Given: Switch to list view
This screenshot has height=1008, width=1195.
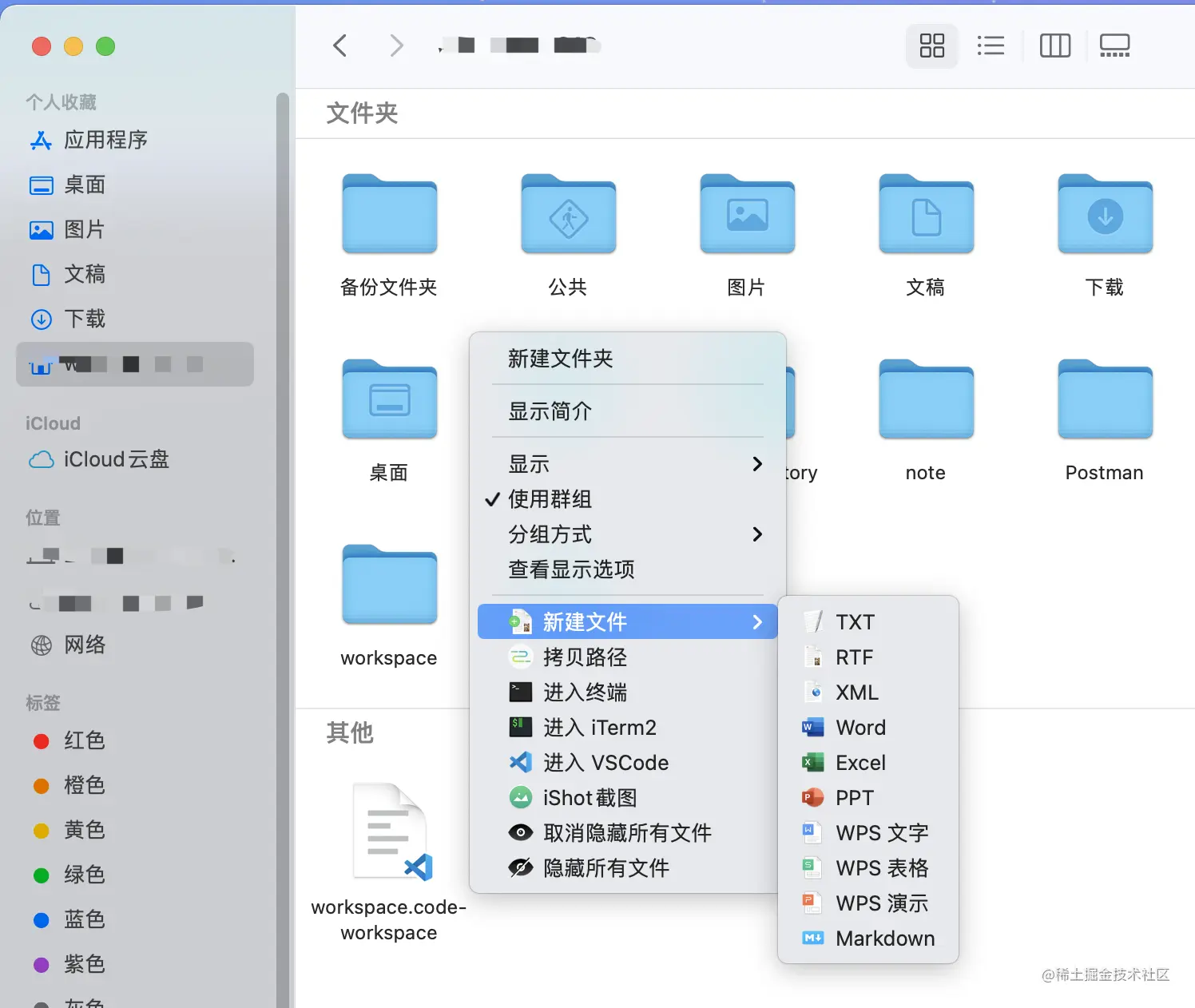Looking at the screenshot, I should pyautogui.click(x=991, y=46).
